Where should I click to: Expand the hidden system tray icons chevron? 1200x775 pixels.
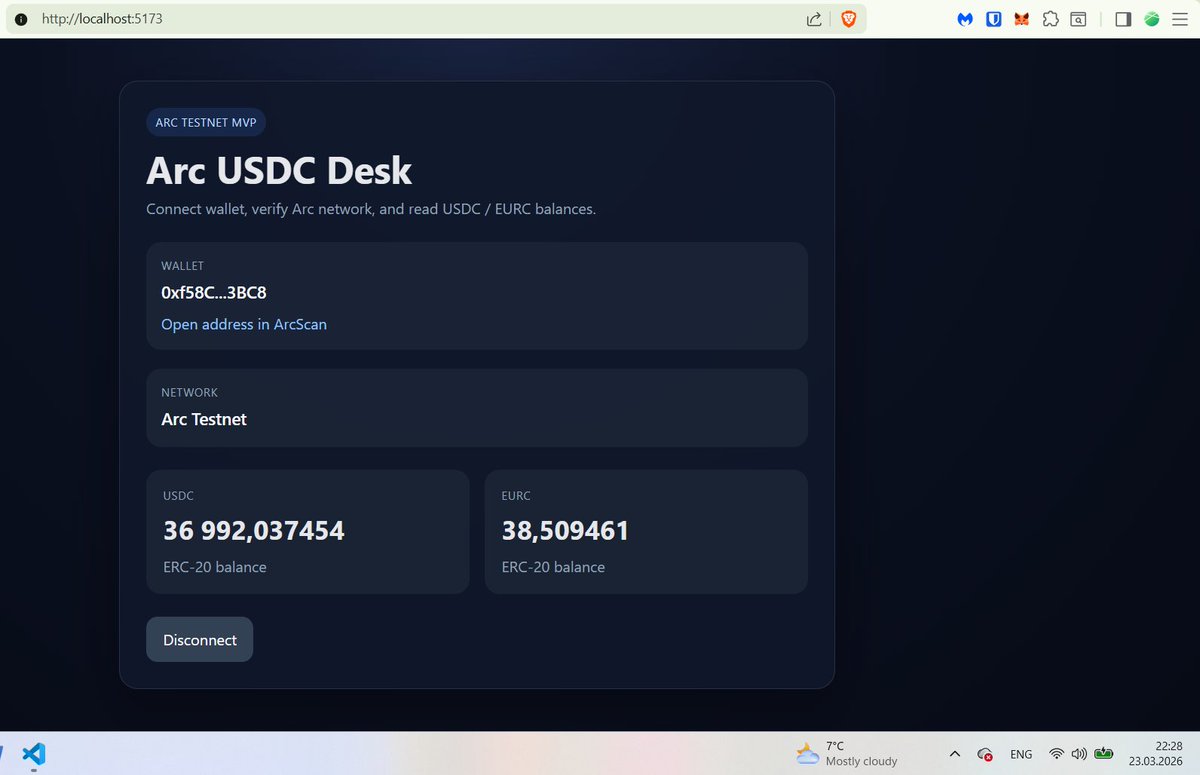[x=954, y=754]
